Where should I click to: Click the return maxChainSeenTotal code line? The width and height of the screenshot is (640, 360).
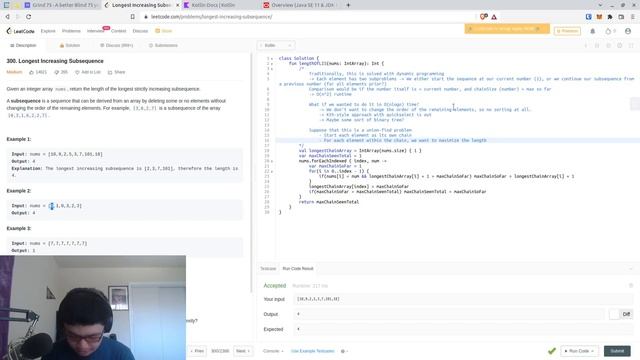[329, 202]
